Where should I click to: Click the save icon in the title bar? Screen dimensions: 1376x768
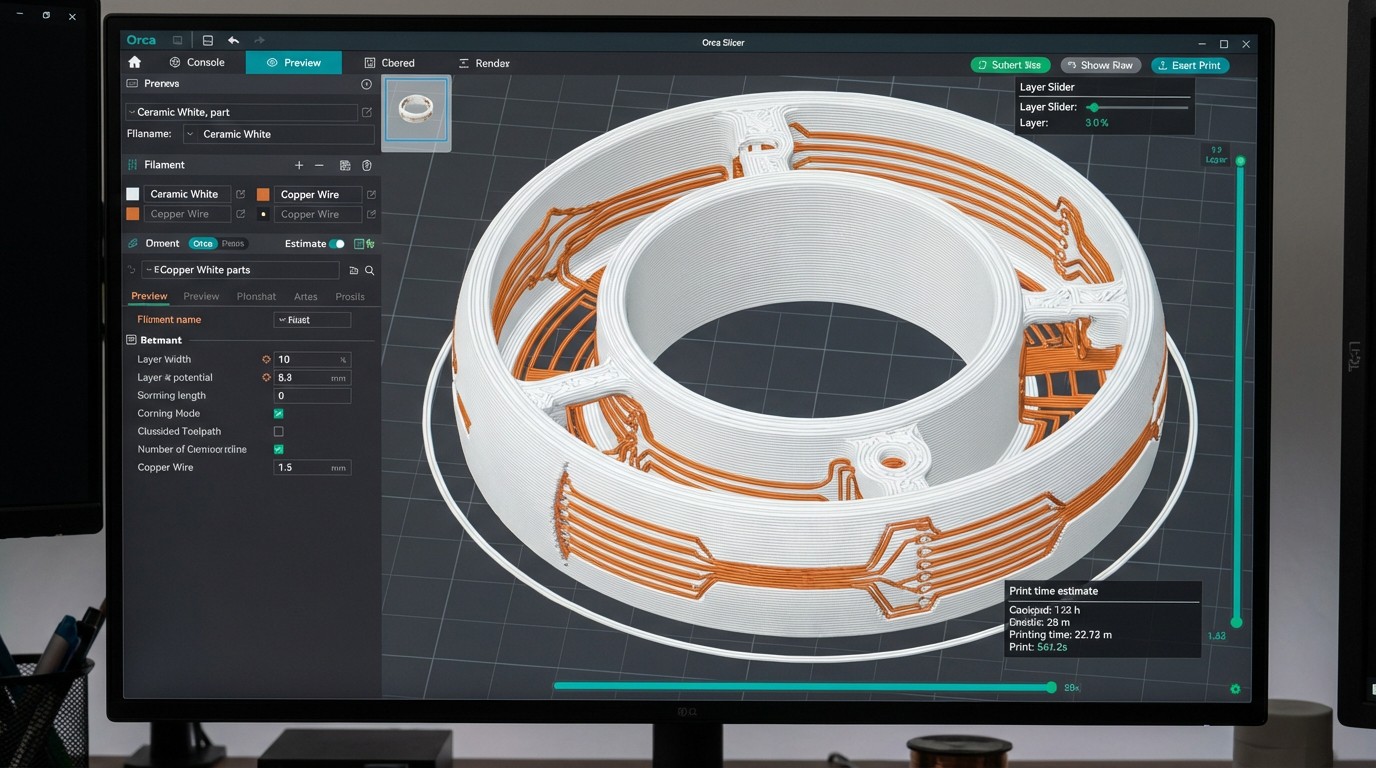click(x=207, y=41)
